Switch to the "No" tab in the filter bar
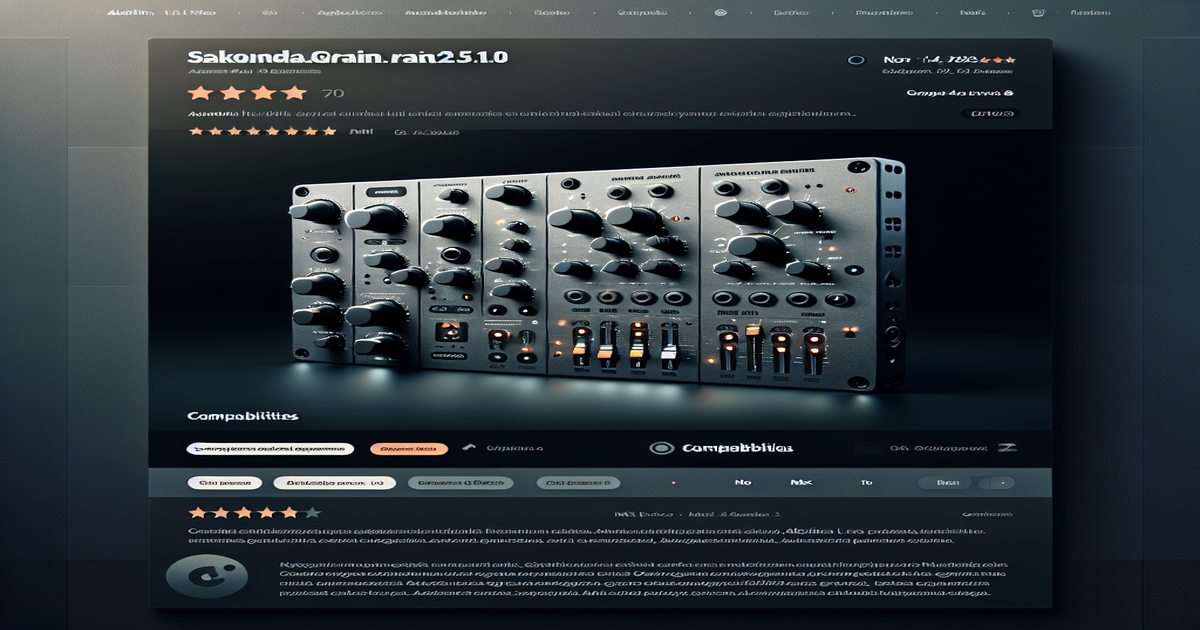Viewport: 1200px width, 630px height. (x=742, y=482)
